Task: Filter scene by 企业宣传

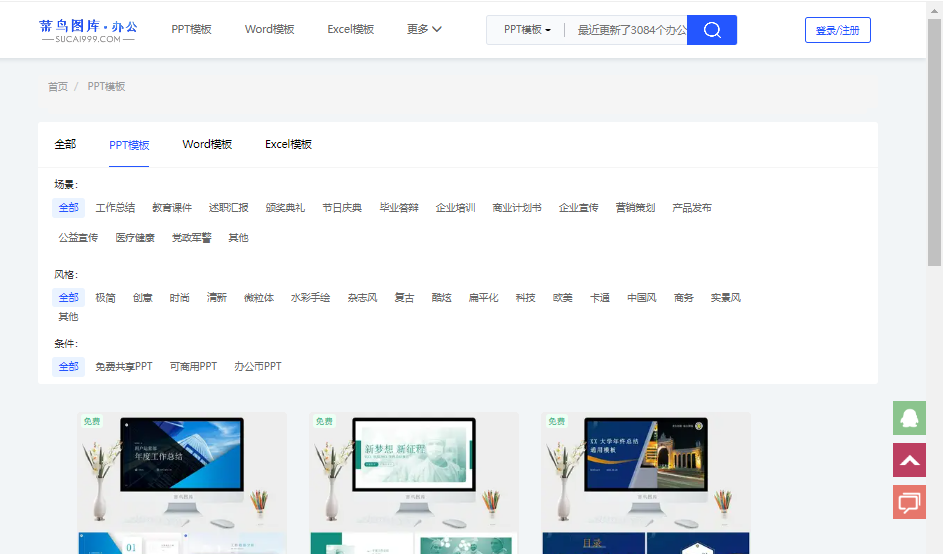Action: coord(579,208)
